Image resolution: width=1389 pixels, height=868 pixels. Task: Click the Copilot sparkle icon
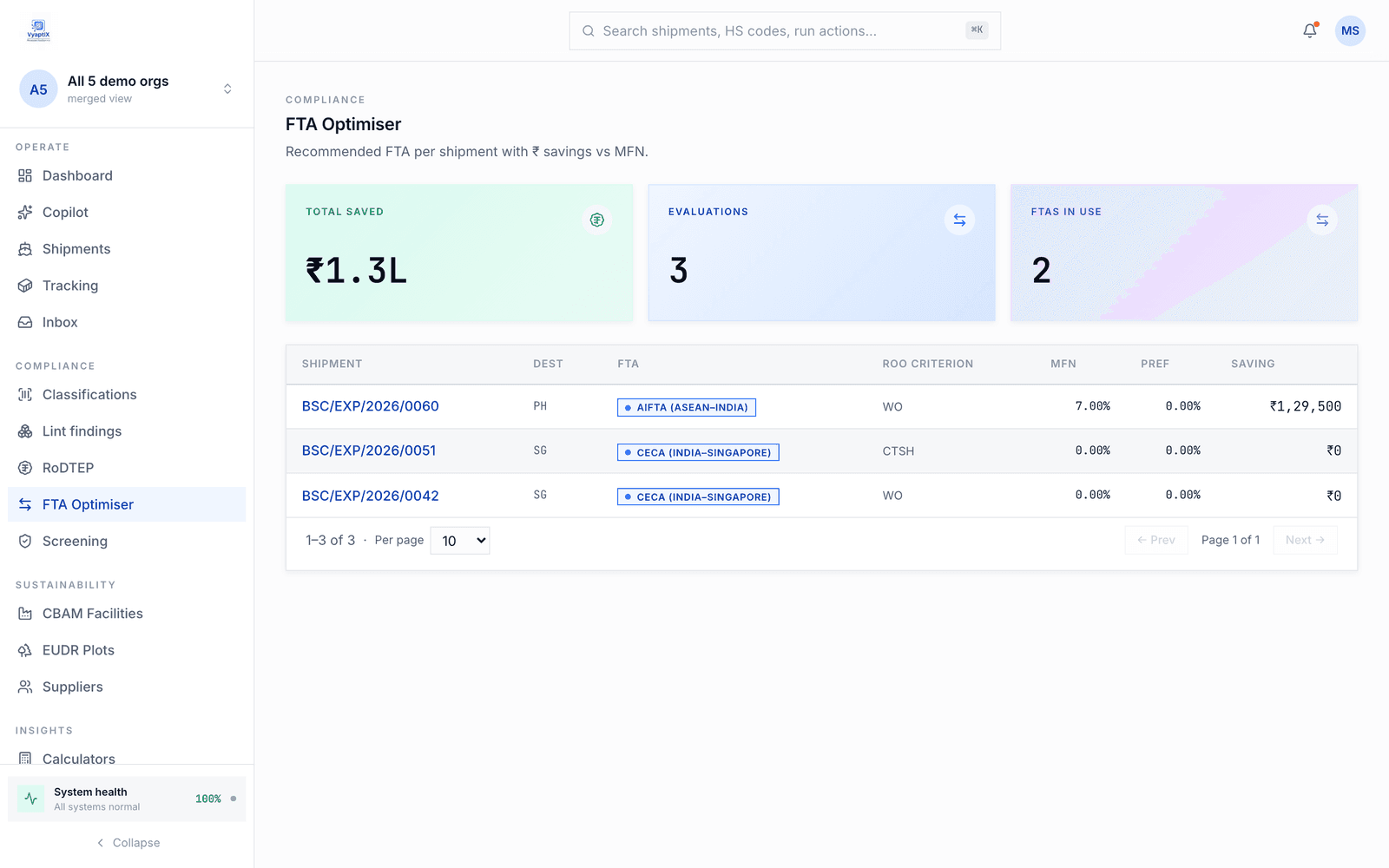(25, 212)
